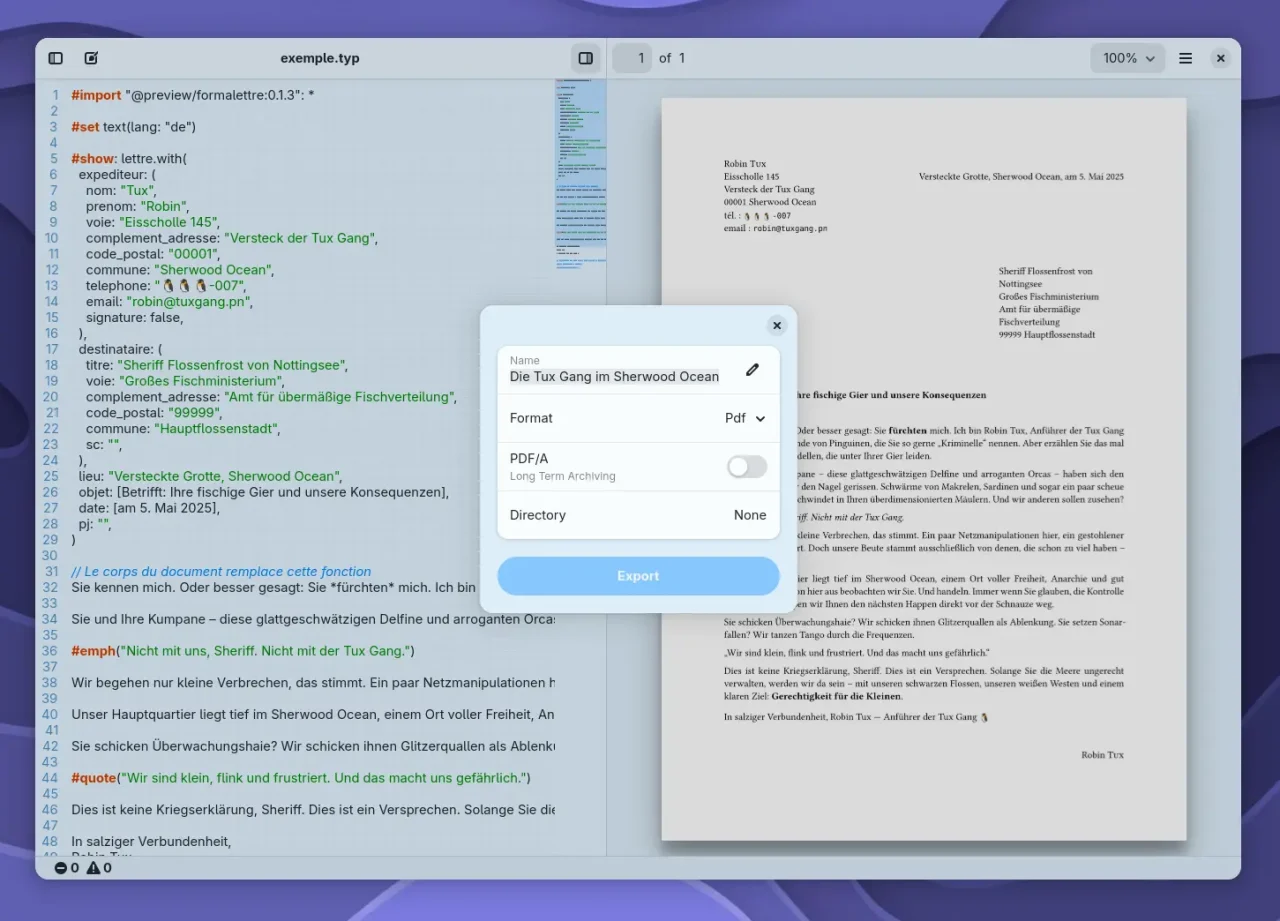This screenshot has width=1280, height=921.
Task: Click the new document edit icon
Action: click(91, 58)
